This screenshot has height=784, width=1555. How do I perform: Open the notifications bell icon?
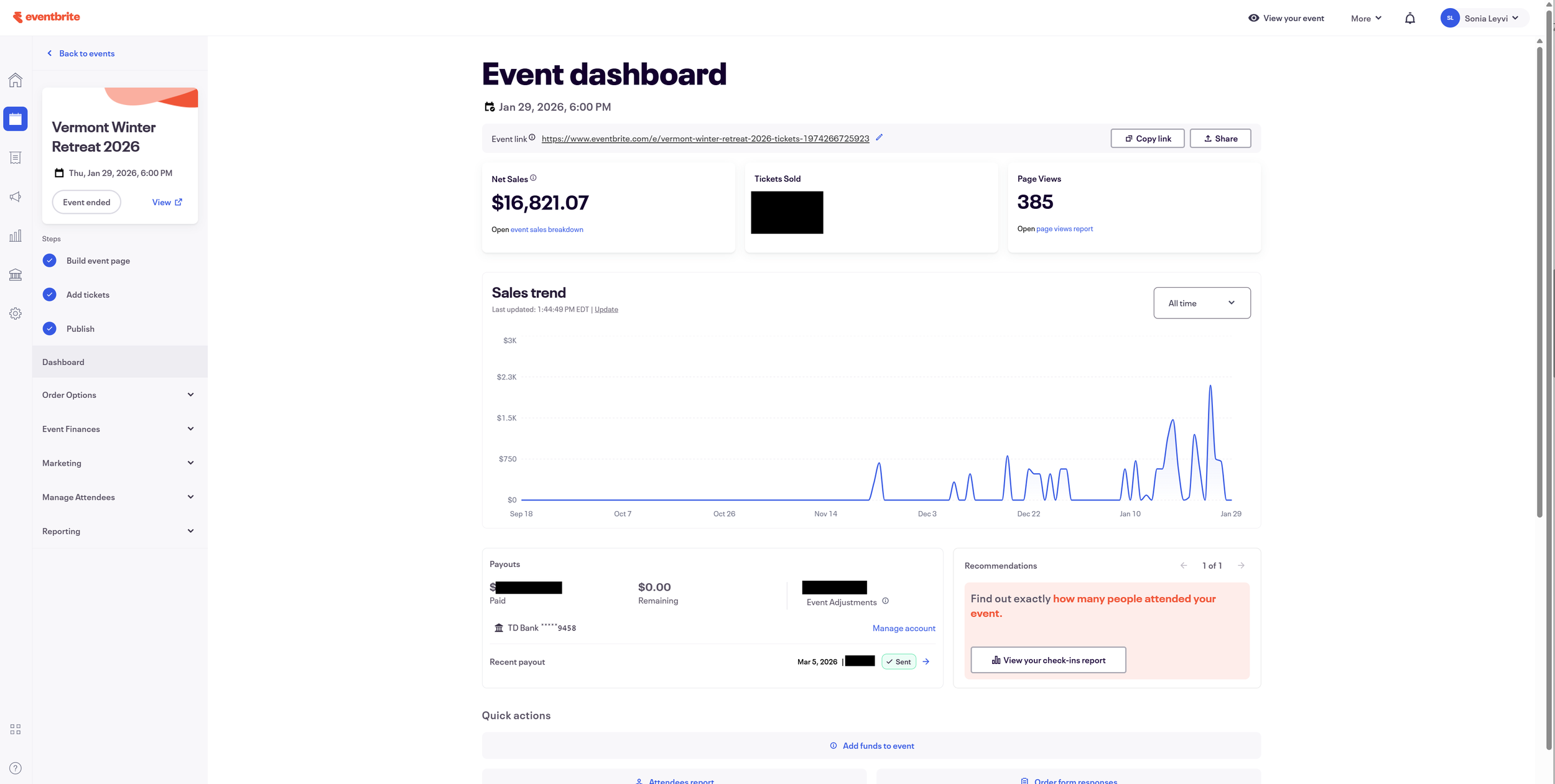[1409, 19]
